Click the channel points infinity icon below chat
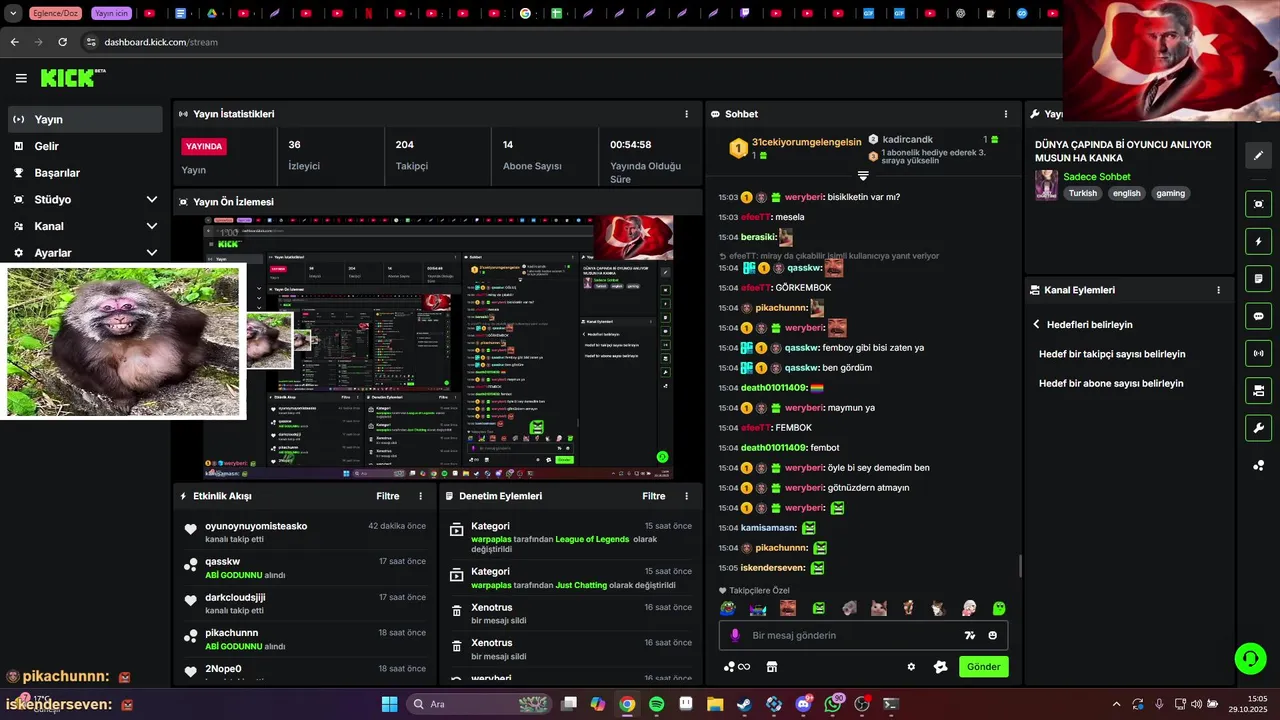 coord(737,667)
